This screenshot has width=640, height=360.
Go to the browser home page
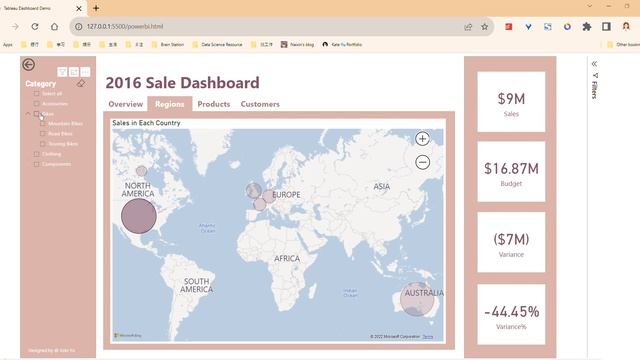pos(54,27)
